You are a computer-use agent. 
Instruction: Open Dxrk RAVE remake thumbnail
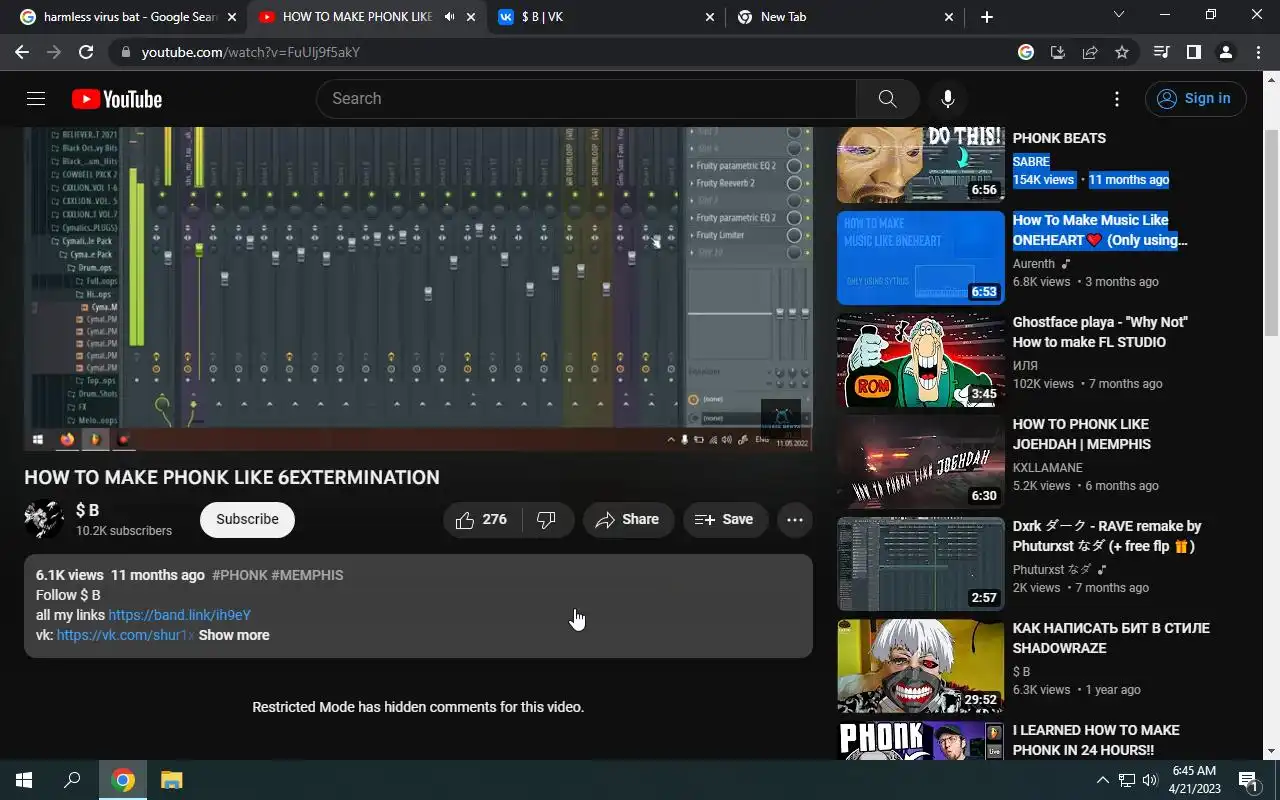pos(920,563)
